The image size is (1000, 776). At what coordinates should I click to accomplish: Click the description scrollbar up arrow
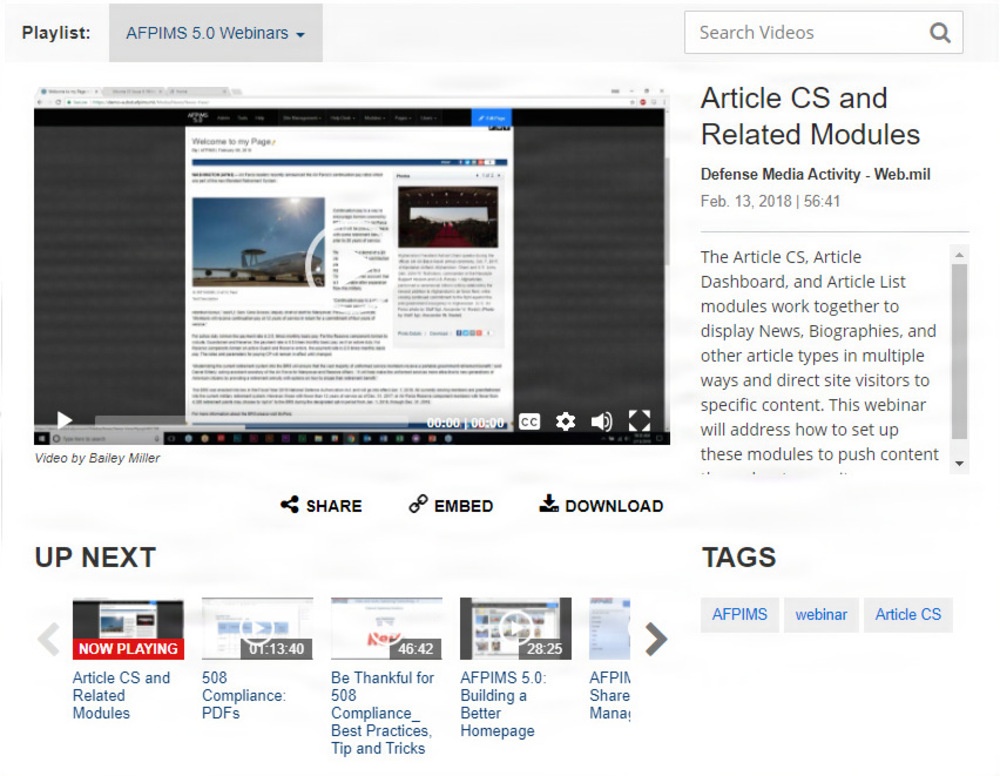pyautogui.click(x=959, y=255)
